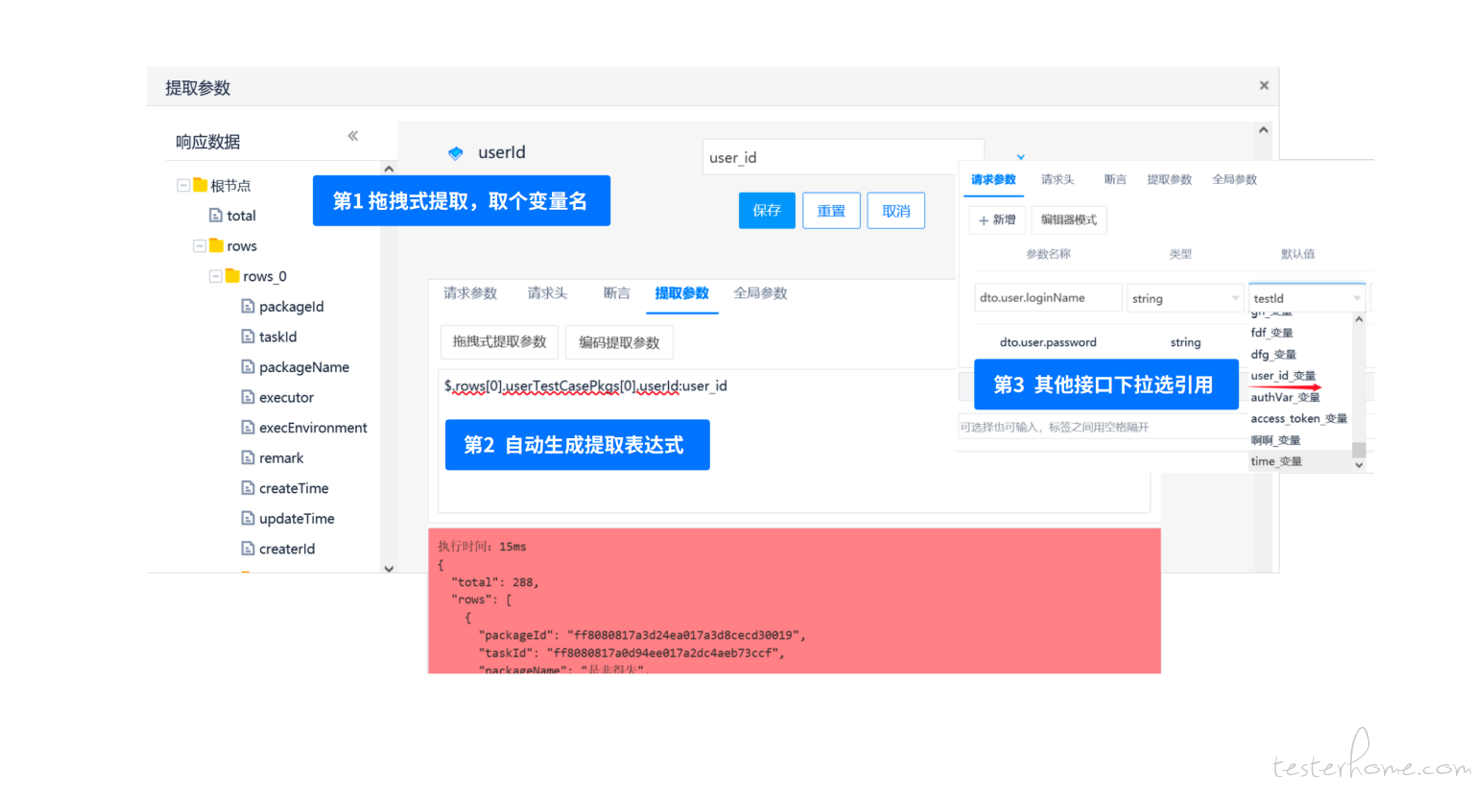1473x798 pixels.
Task: Click the yellow folder icon for rows_0
Action: pos(232,276)
